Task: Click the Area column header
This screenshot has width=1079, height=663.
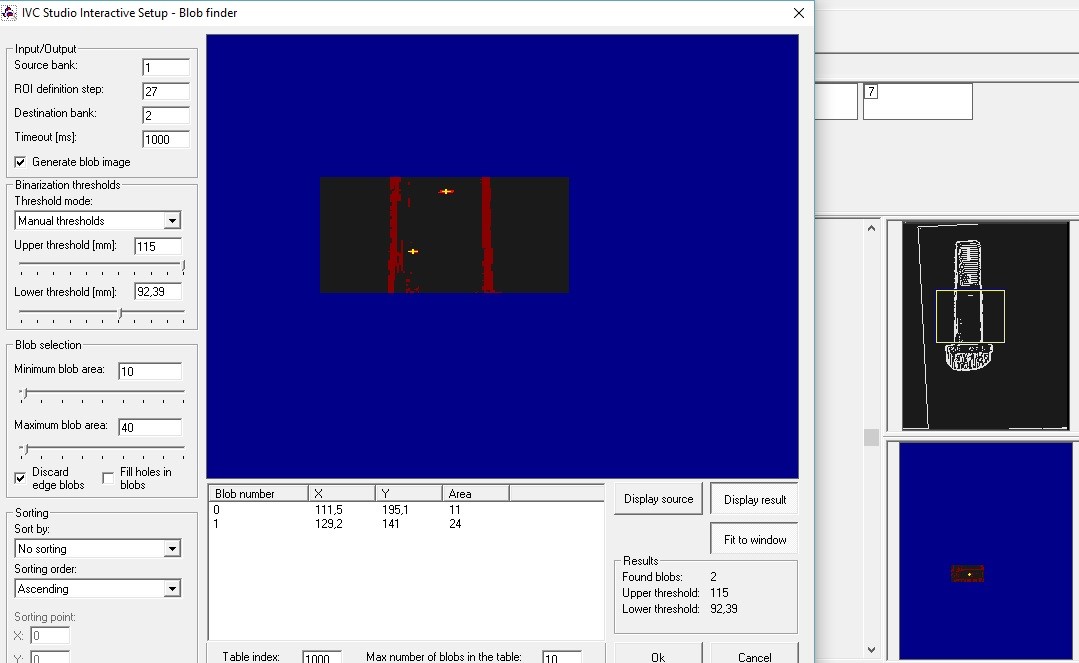Action: pyautogui.click(x=476, y=494)
